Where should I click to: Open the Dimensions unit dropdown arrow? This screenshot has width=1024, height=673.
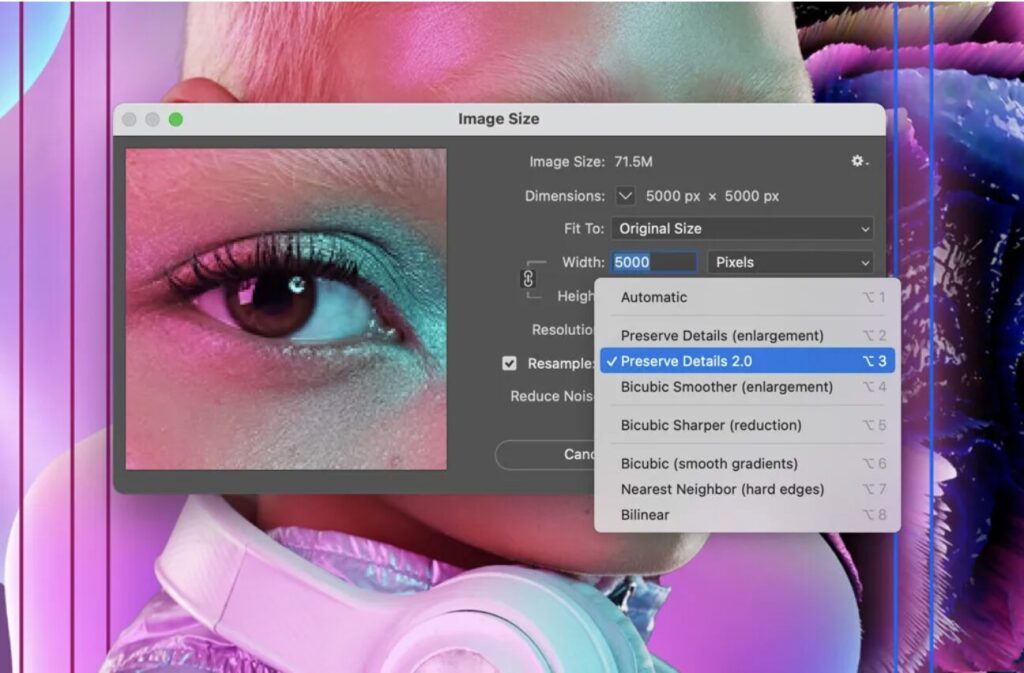[626, 196]
